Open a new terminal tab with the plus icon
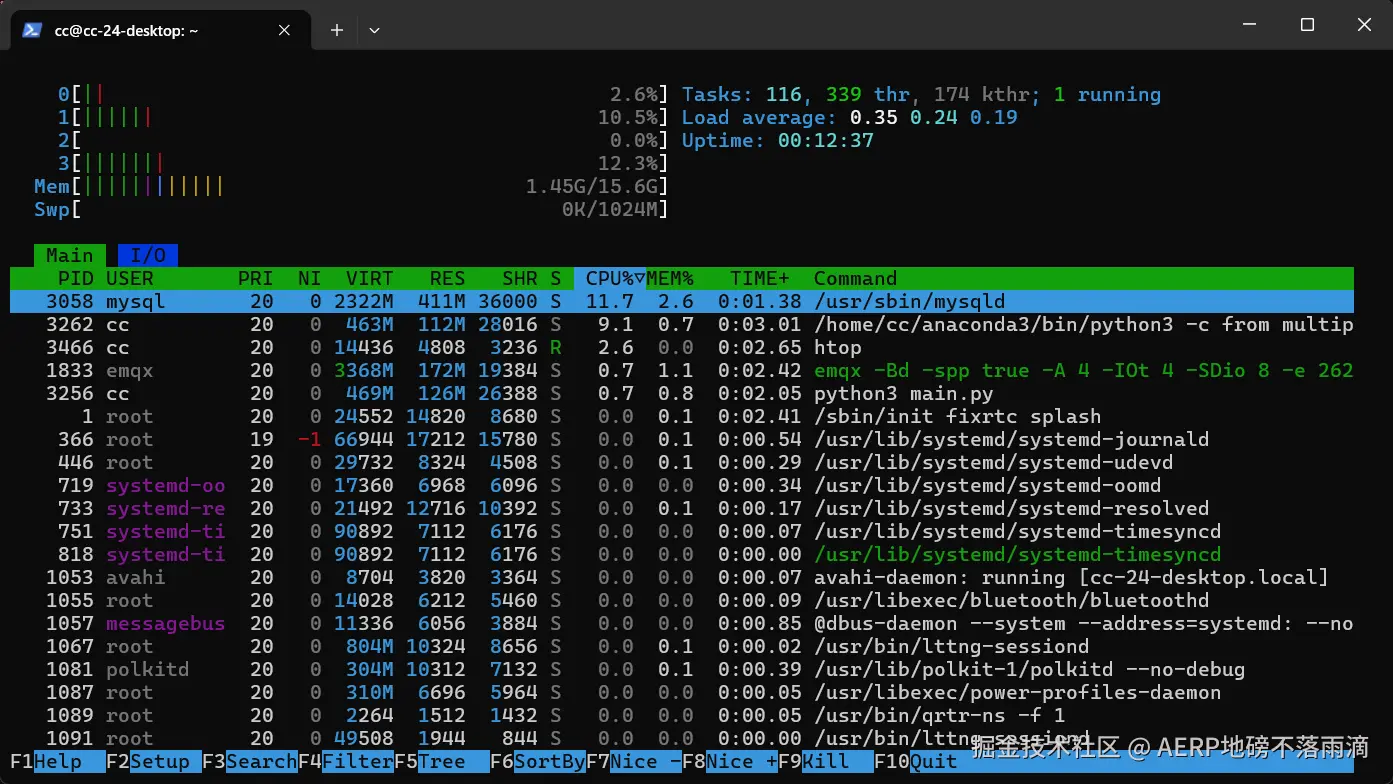This screenshot has height=784, width=1393. 336,30
